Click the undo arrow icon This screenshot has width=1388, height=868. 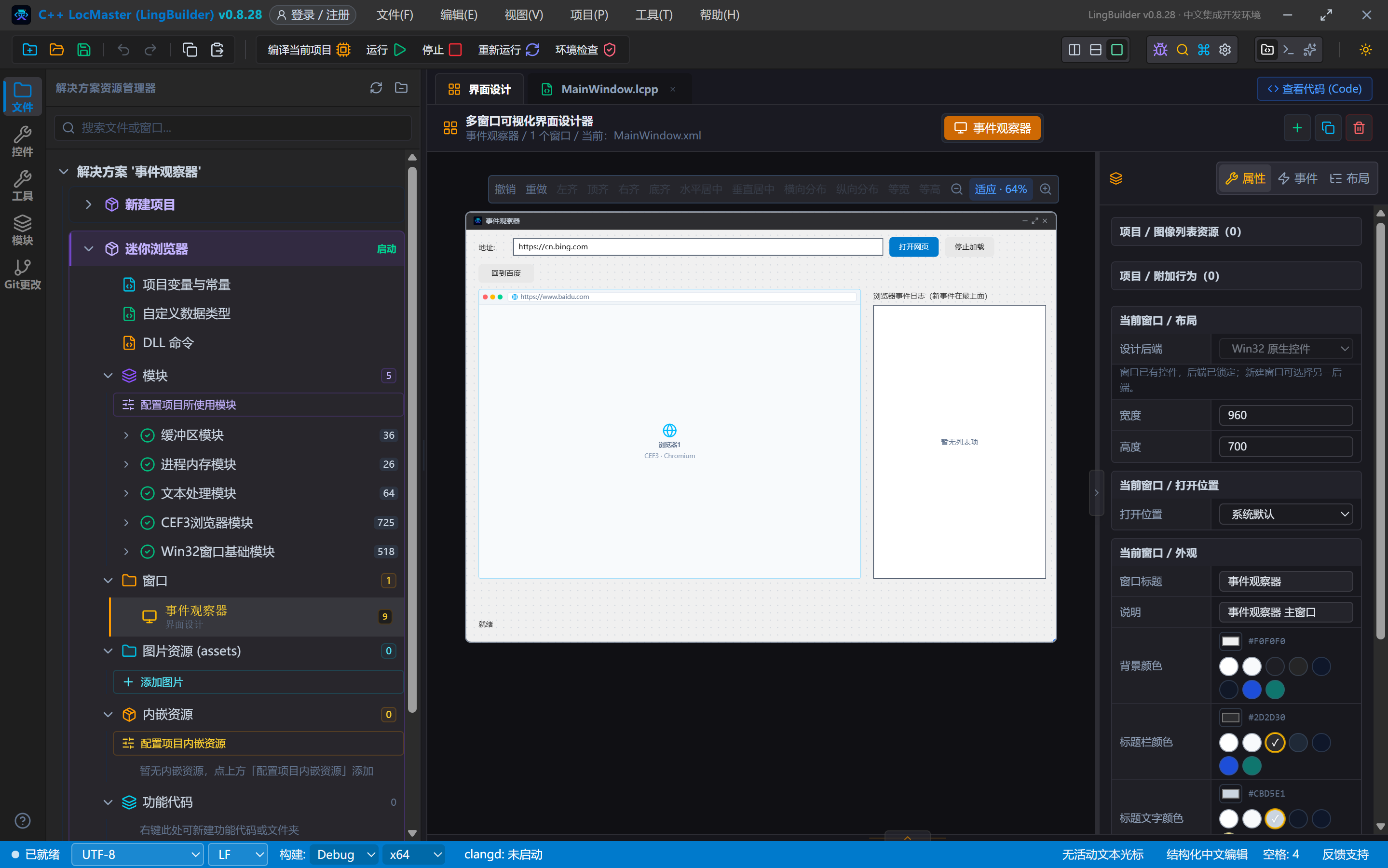point(123,50)
